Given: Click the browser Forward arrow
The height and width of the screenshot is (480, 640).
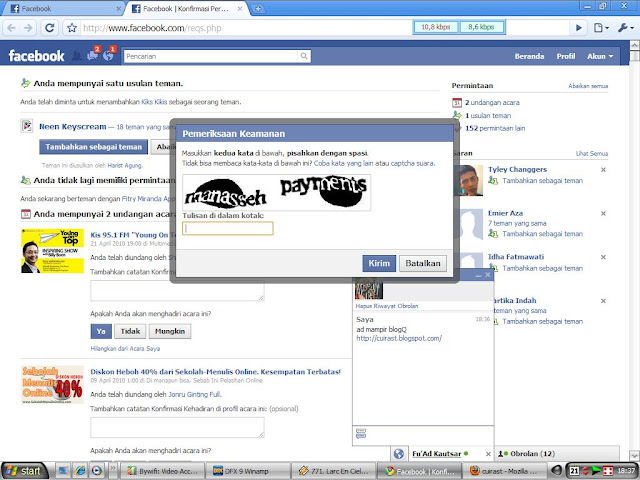Looking at the screenshot, I should (x=28, y=28).
